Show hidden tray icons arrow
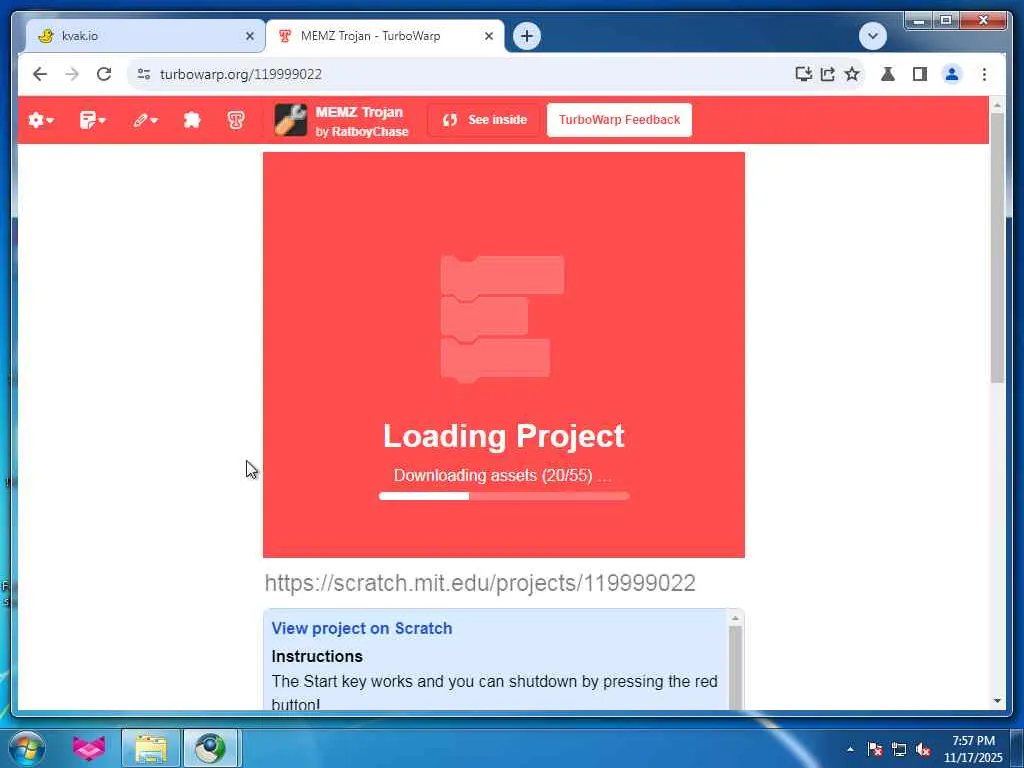 click(850, 749)
